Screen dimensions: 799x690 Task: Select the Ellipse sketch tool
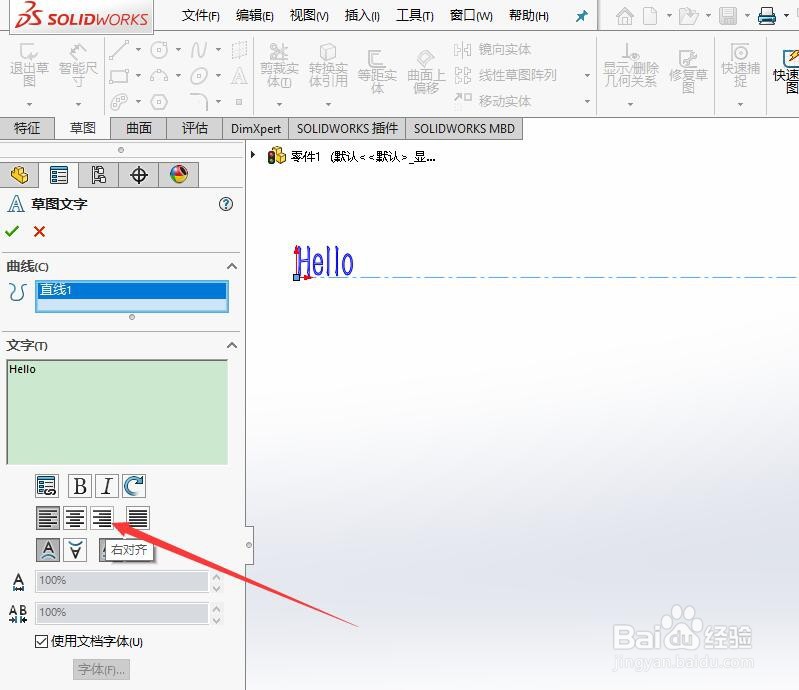coord(199,76)
